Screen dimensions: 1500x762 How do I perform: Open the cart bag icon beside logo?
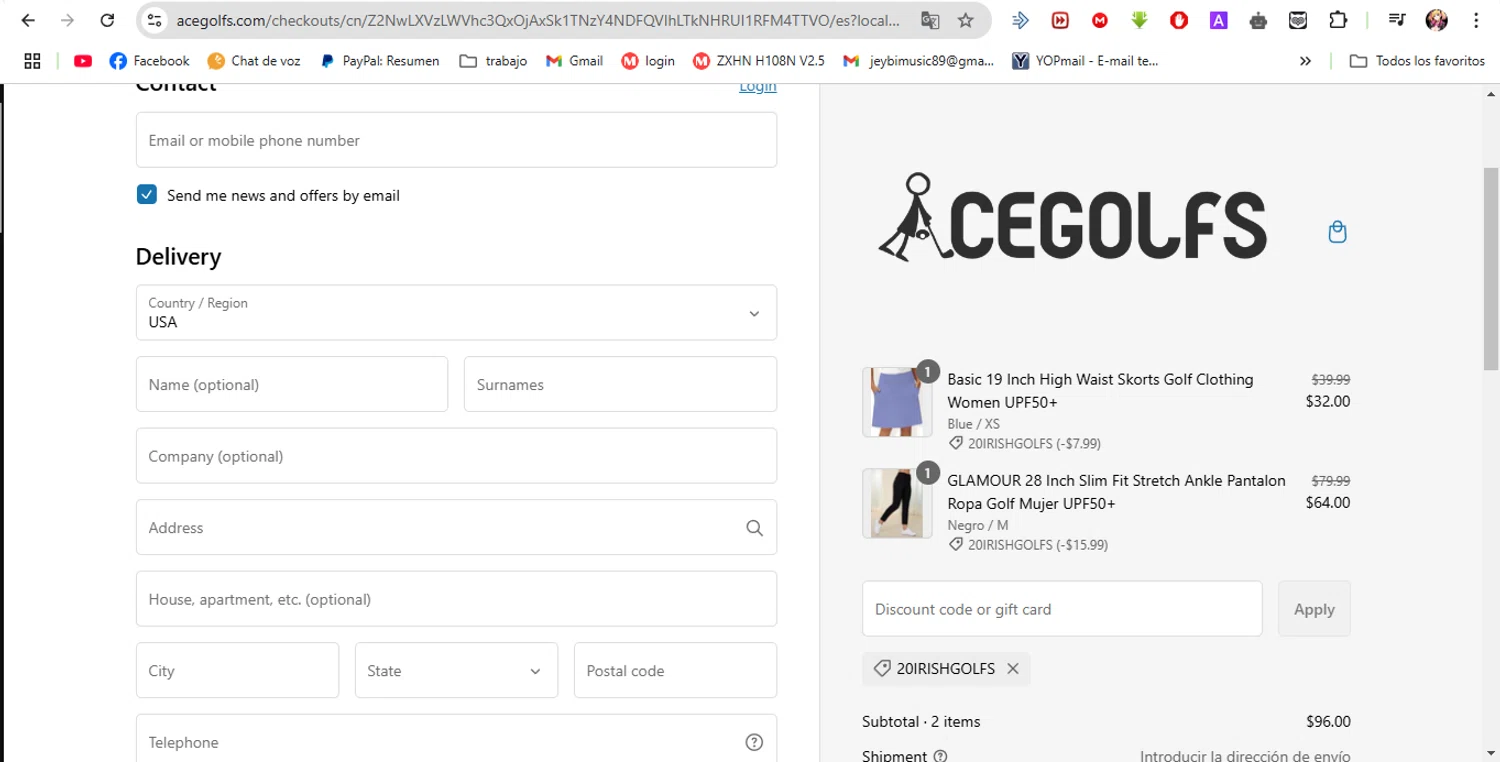coord(1337,232)
